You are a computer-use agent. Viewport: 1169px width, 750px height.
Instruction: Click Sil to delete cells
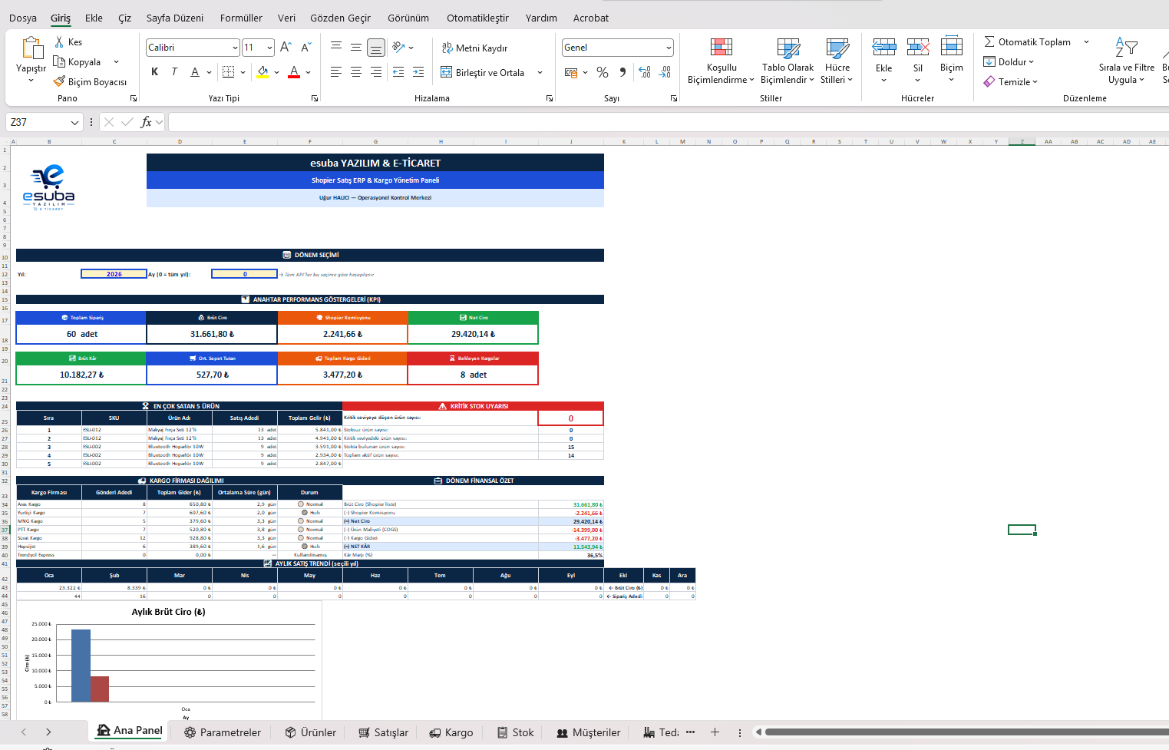918,60
